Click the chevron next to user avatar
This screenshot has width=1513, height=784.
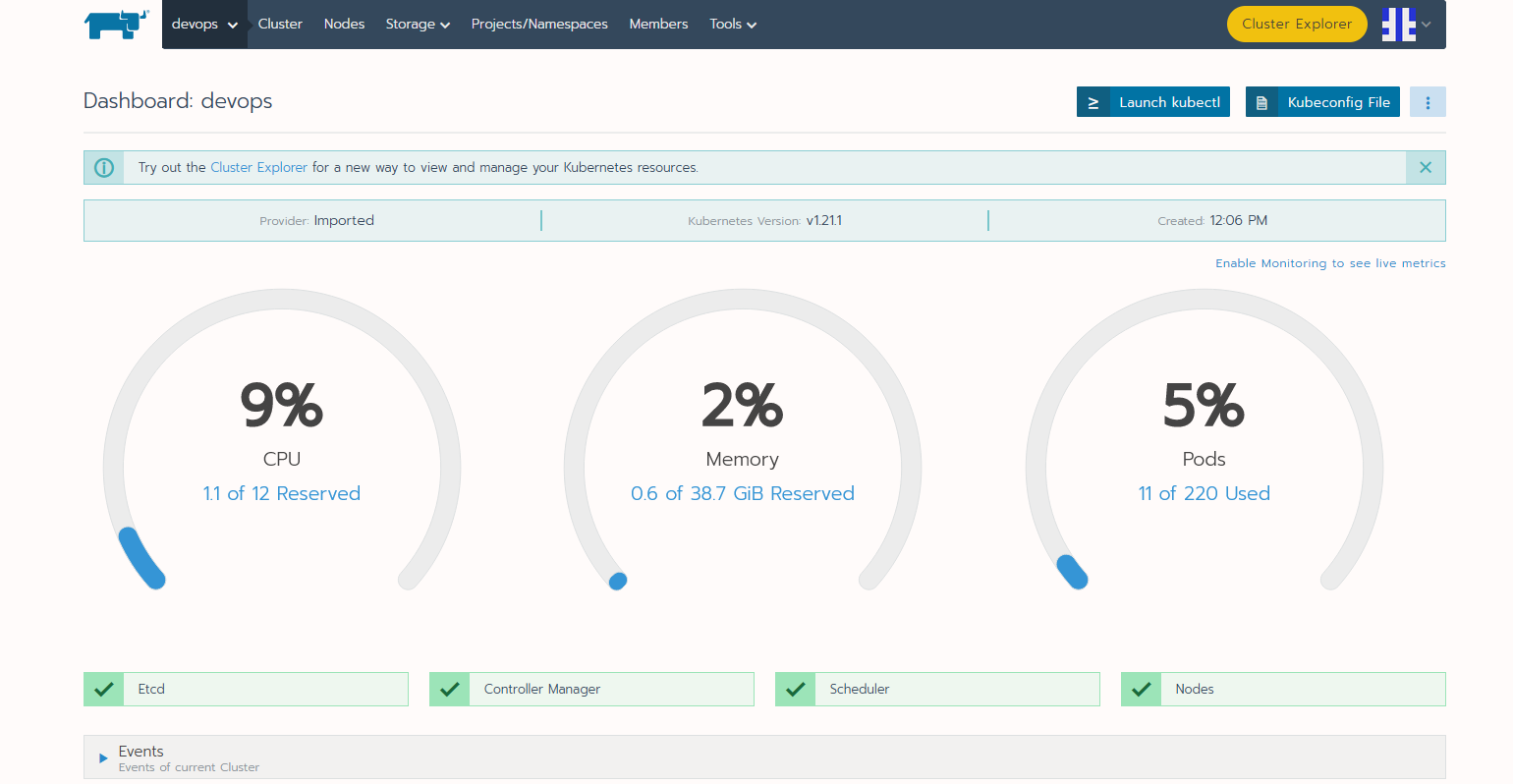1426,25
